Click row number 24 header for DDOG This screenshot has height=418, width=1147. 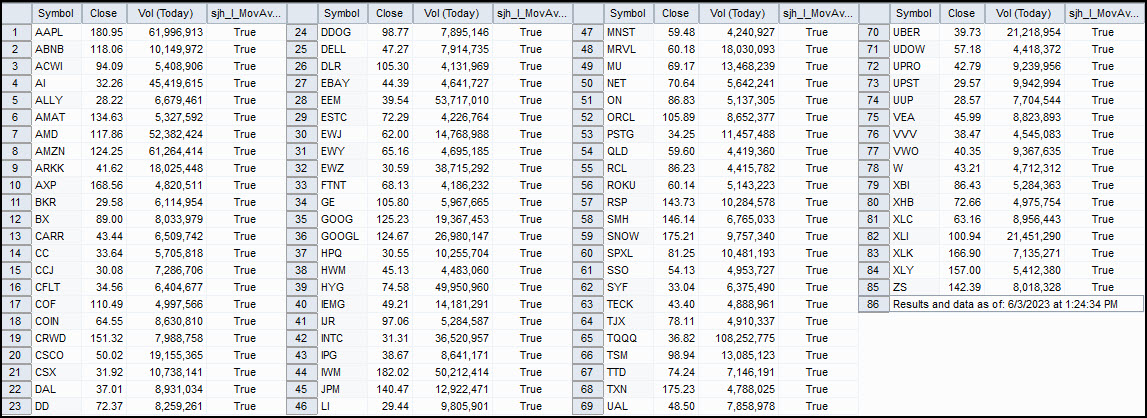(301, 32)
